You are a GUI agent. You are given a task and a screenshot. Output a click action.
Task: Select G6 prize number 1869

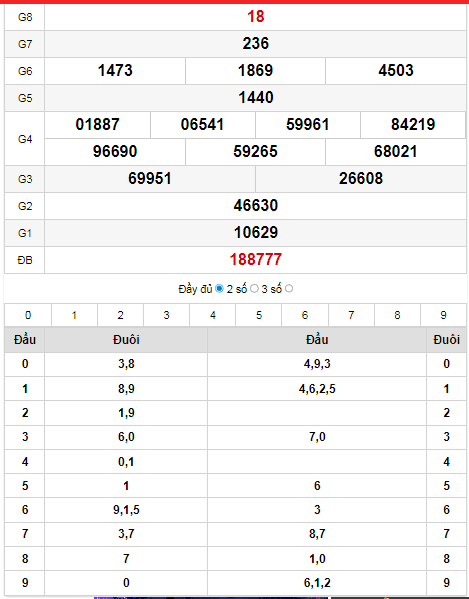click(x=256, y=71)
